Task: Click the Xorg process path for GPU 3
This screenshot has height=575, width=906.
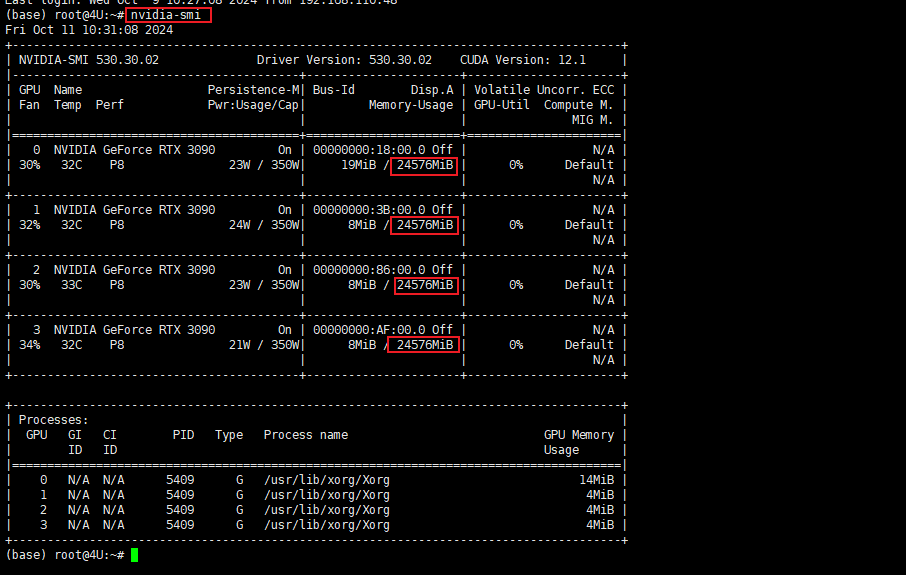Action: (326, 525)
